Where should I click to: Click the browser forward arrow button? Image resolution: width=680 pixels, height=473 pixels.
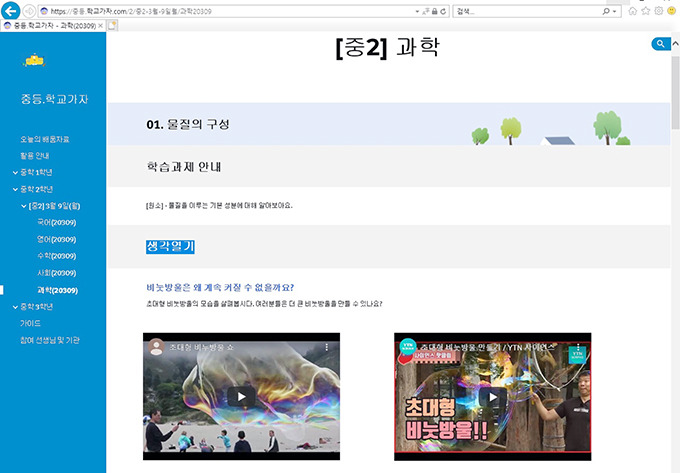tap(29, 11)
